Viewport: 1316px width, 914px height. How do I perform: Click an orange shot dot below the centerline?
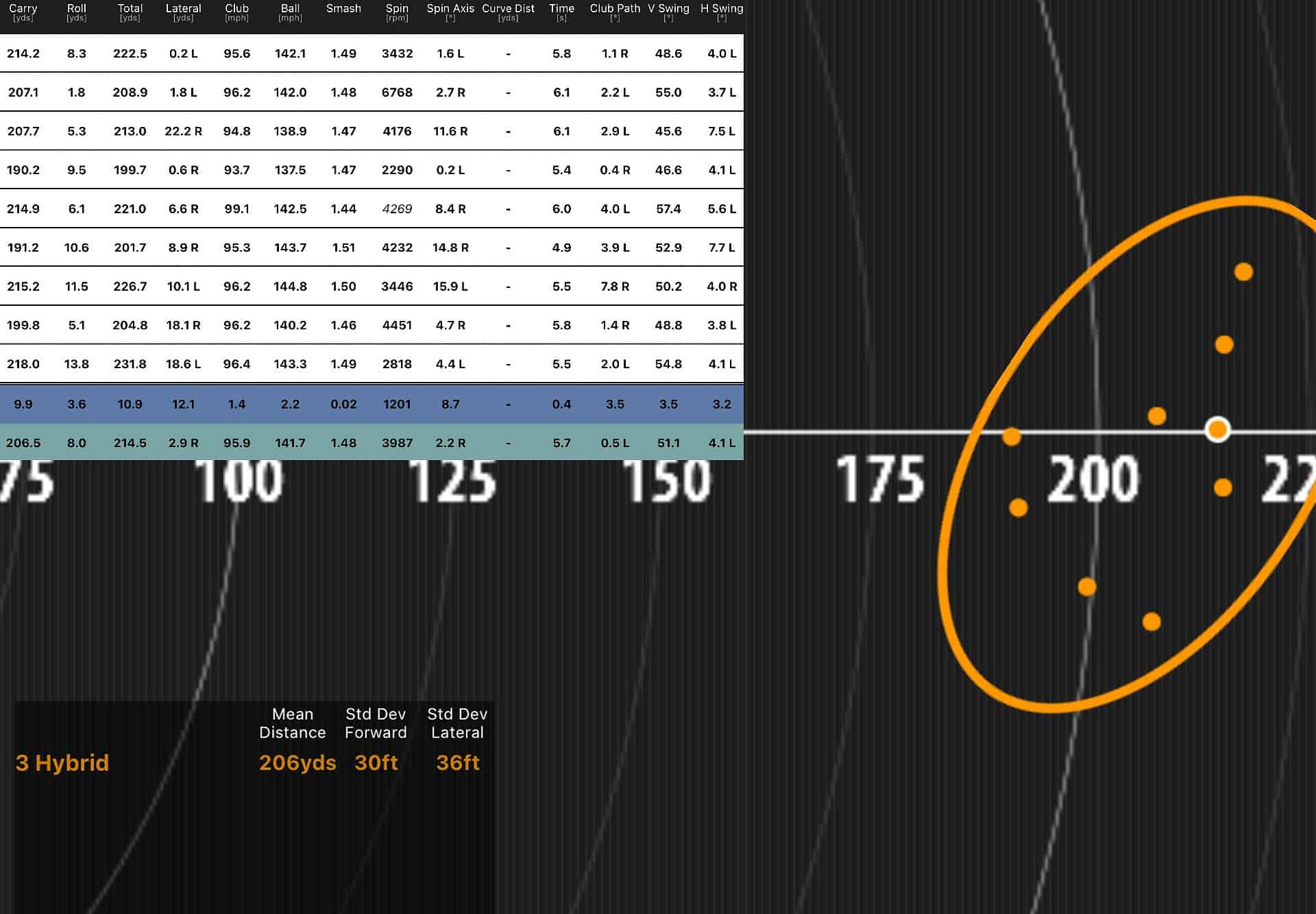[x=1086, y=586]
